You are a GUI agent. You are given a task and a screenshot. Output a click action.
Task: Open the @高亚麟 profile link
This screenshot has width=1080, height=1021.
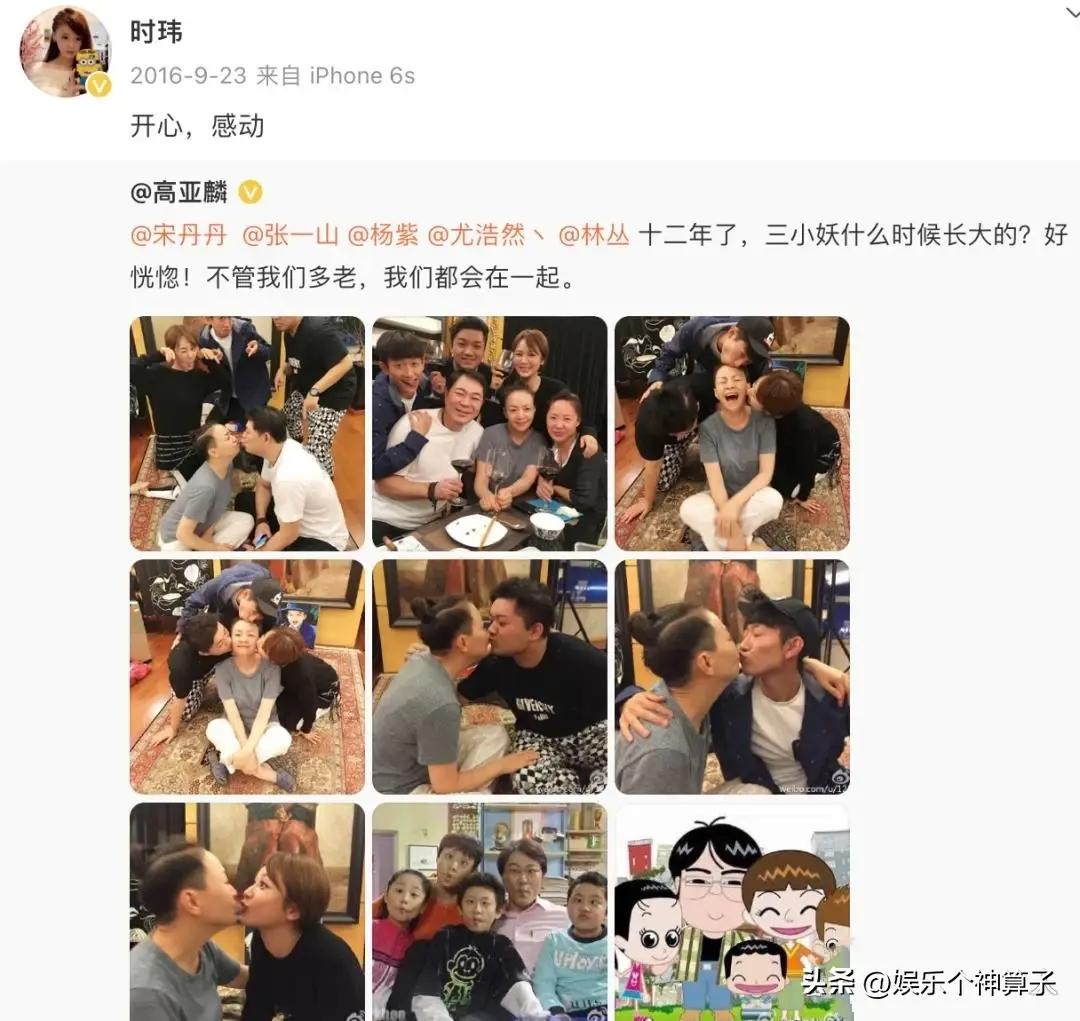pyautogui.click(x=179, y=192)
